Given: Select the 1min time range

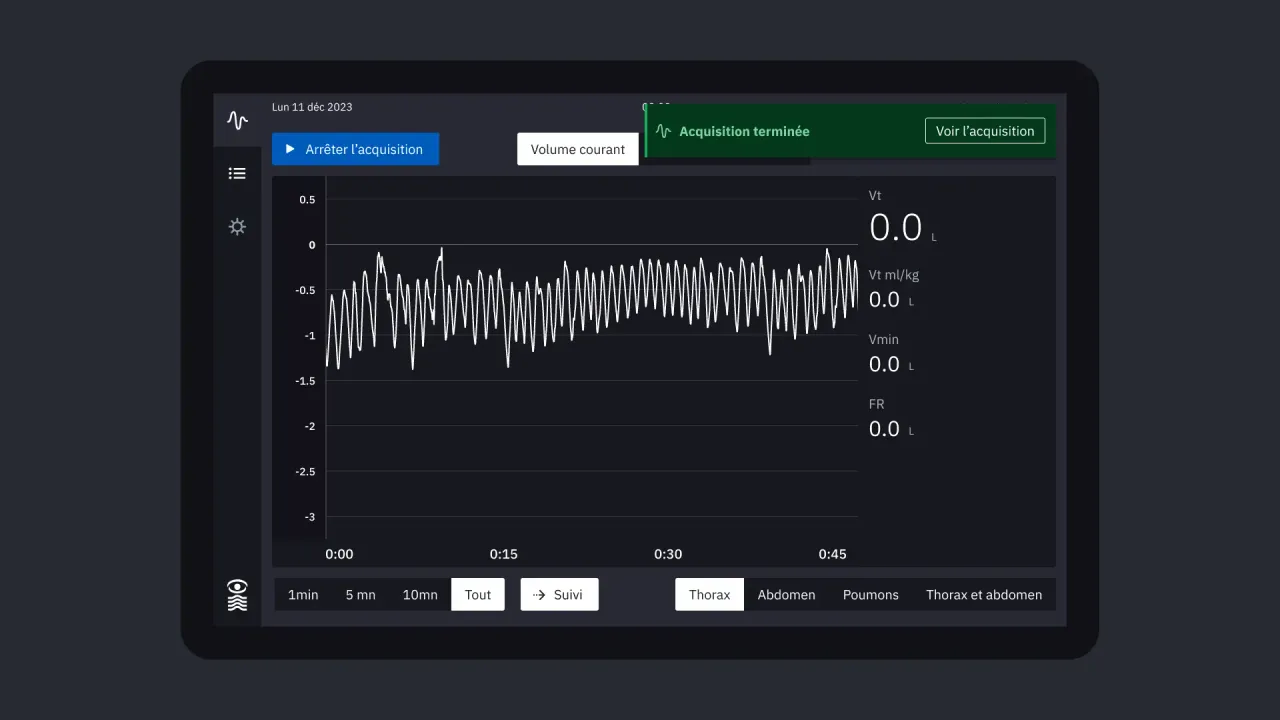Looking at the screenshot, I should tap(303, 595).
